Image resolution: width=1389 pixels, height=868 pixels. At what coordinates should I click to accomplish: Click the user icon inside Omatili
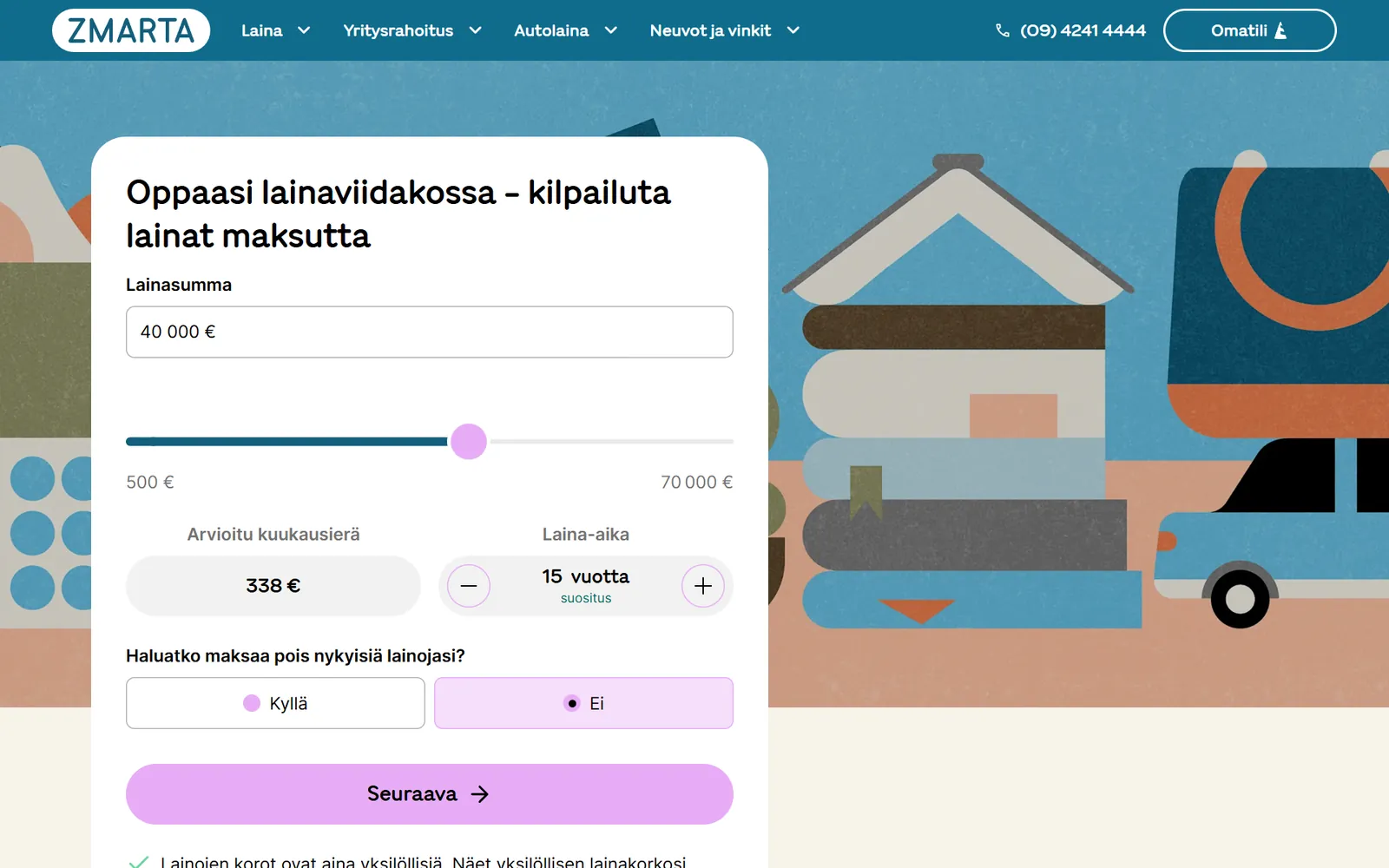[x=1280, y=30]
